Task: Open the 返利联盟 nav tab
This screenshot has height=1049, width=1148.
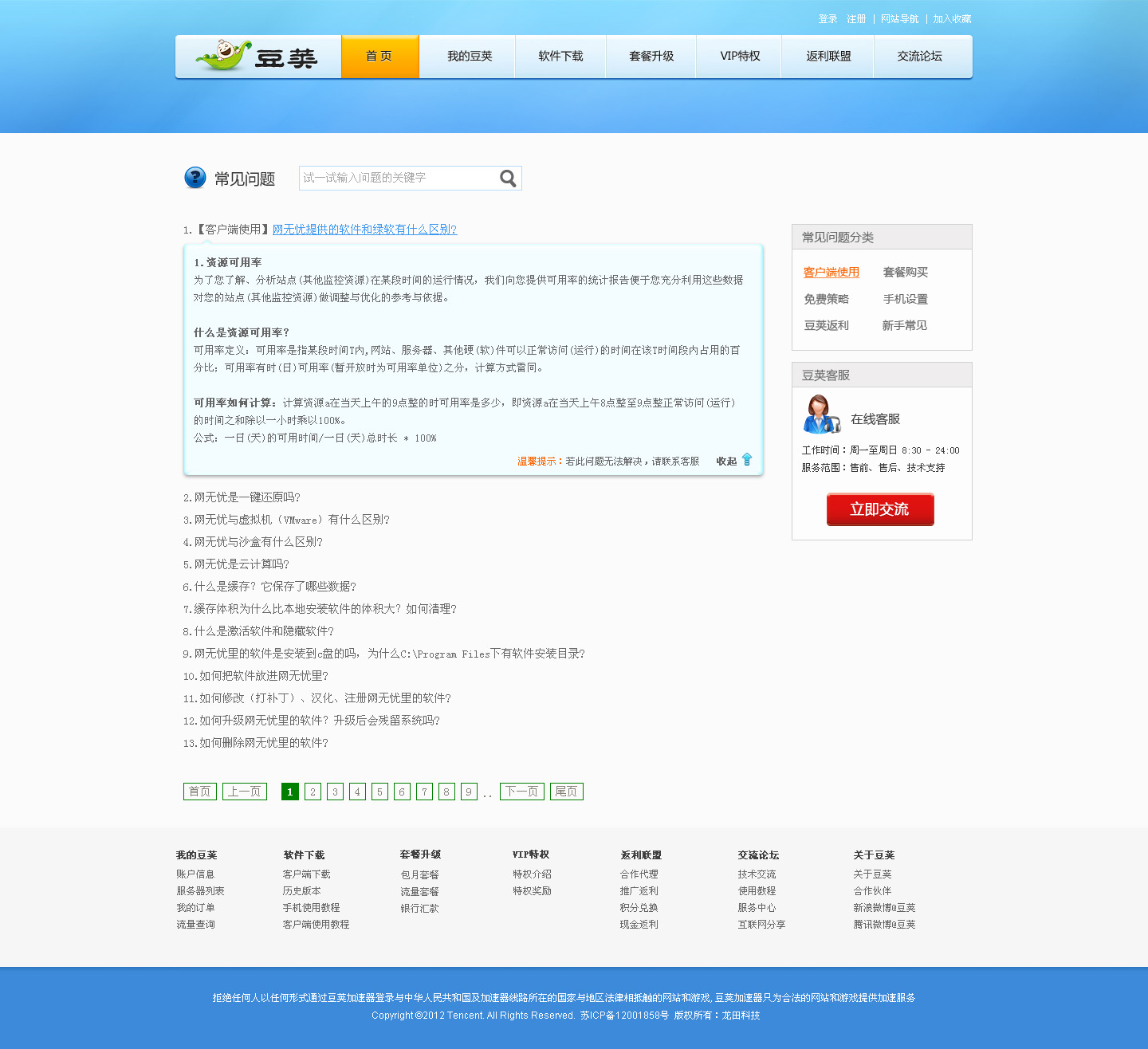Action: (x=828, y=57)
